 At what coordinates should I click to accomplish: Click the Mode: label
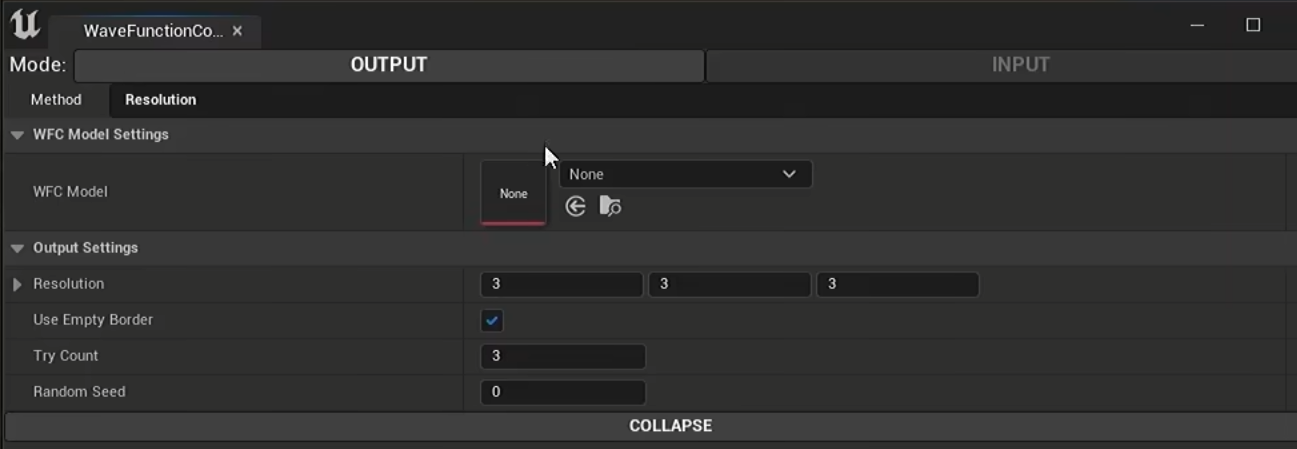(x=38, y=65)
